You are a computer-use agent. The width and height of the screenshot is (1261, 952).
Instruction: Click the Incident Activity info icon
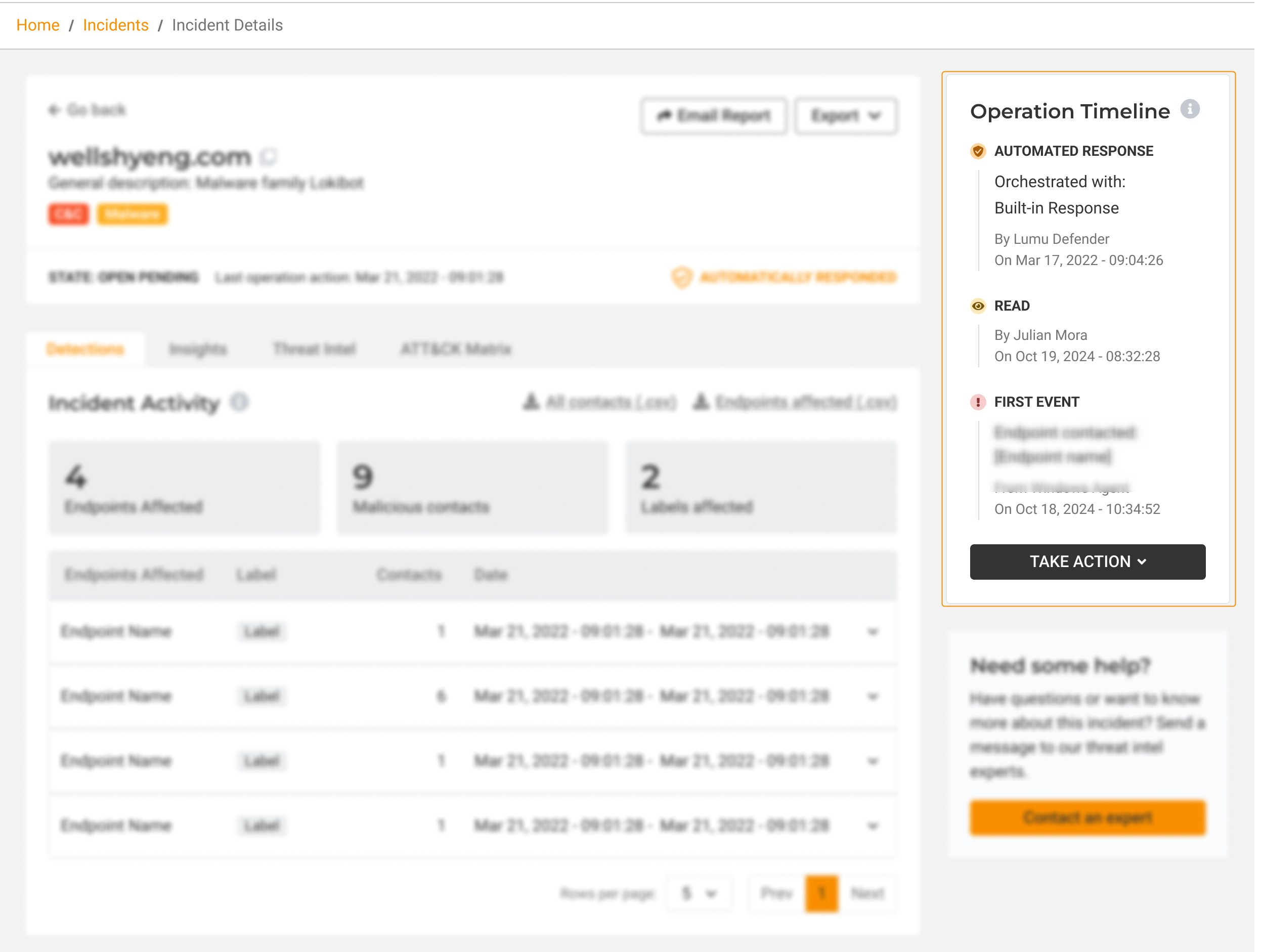(239, 403)
